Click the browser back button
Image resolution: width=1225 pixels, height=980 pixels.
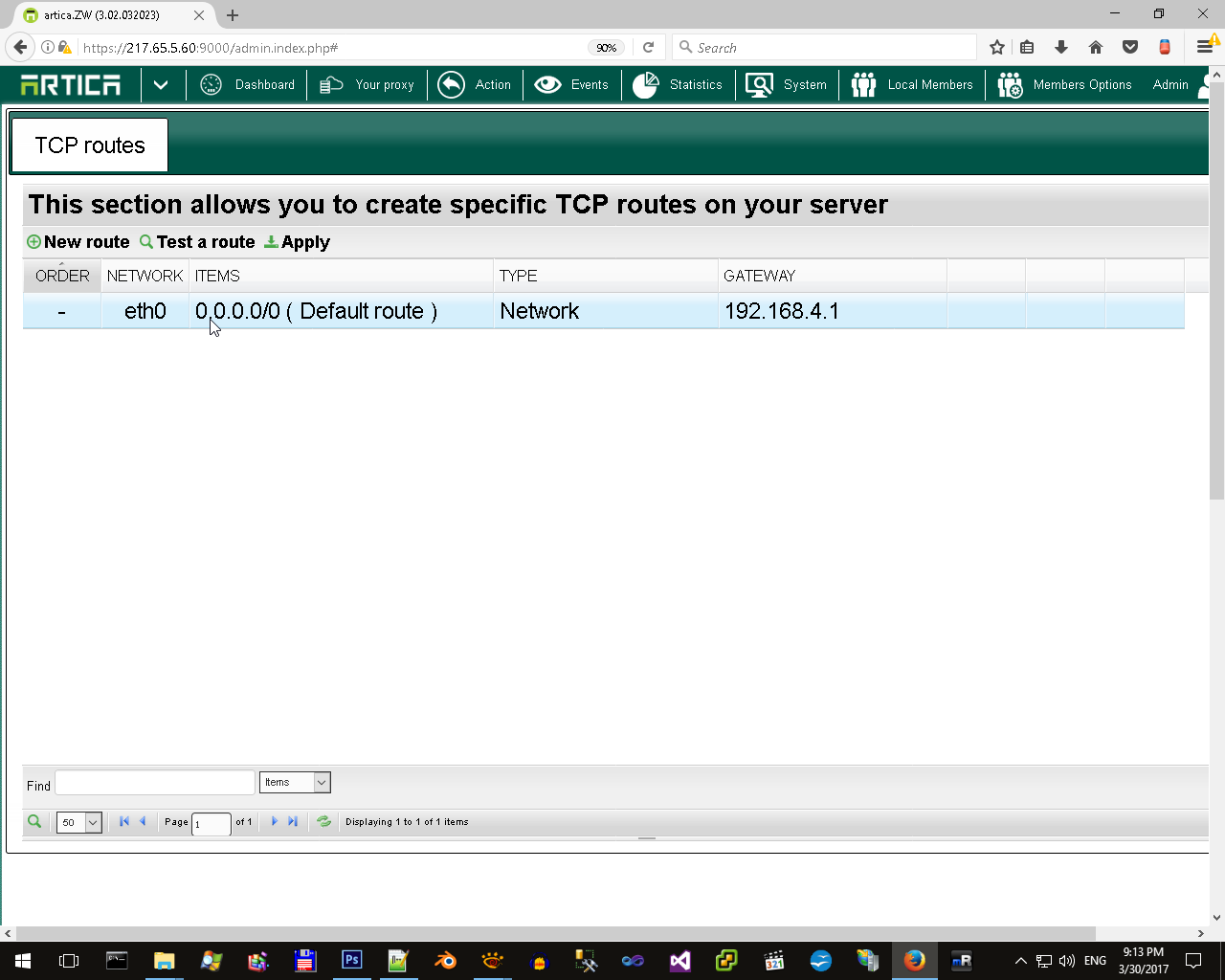click(x=20, y=47)
